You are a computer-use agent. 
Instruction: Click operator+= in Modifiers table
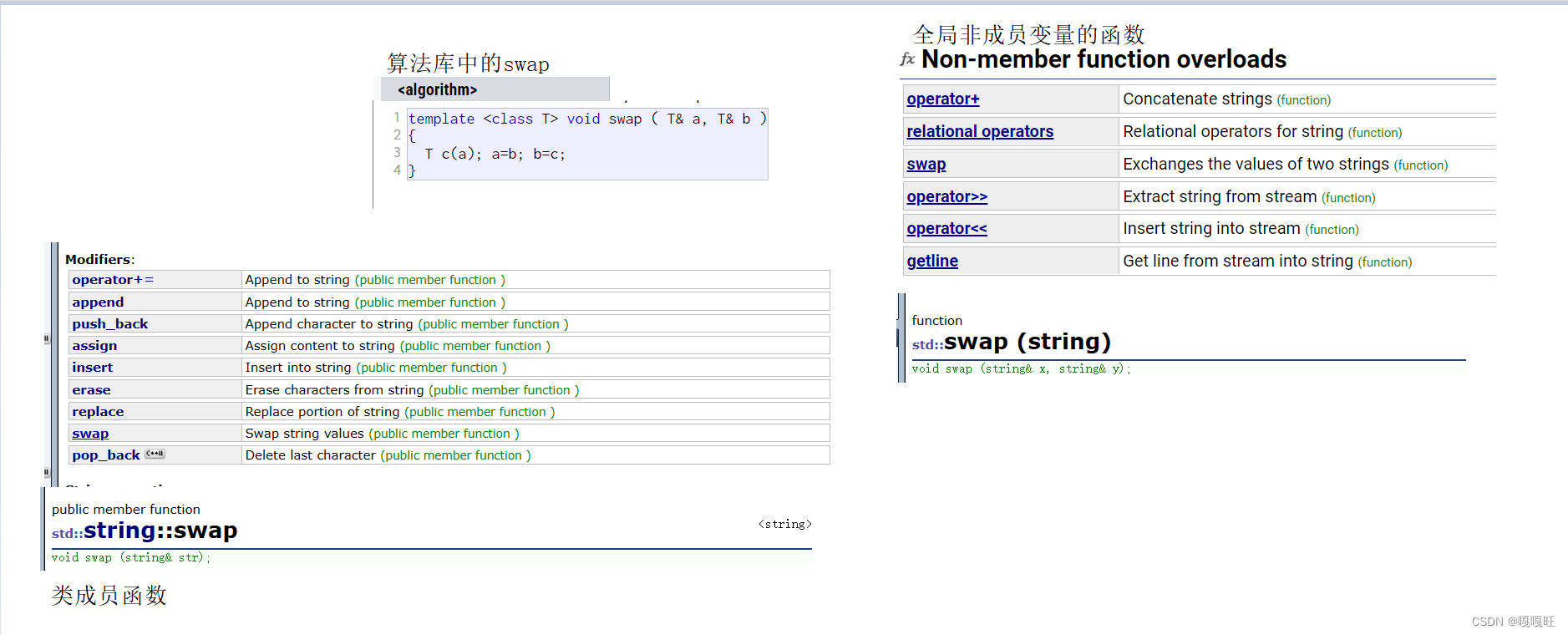tap(113, 280)
